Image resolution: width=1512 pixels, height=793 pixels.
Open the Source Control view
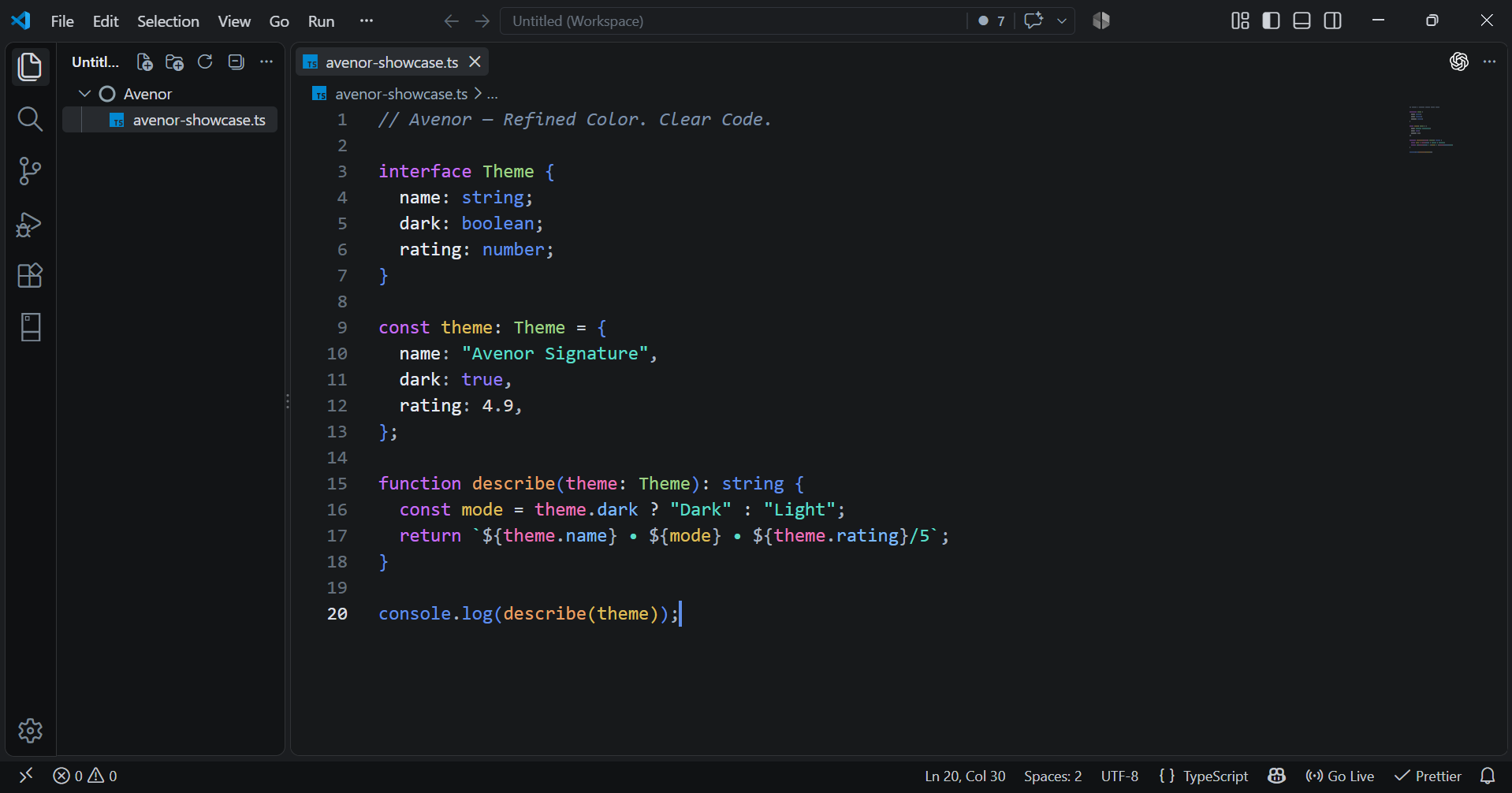click(30, 171)
